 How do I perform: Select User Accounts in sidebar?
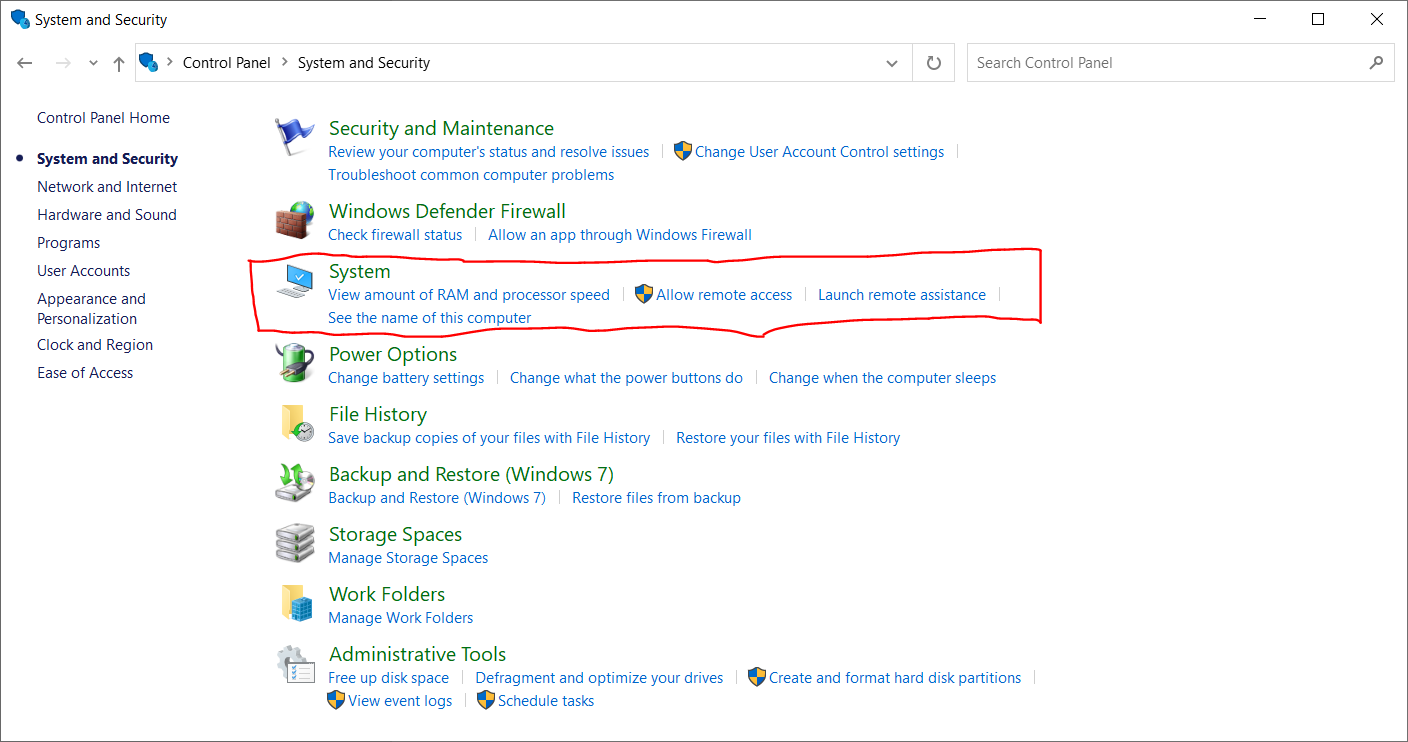tap(84, 271)
